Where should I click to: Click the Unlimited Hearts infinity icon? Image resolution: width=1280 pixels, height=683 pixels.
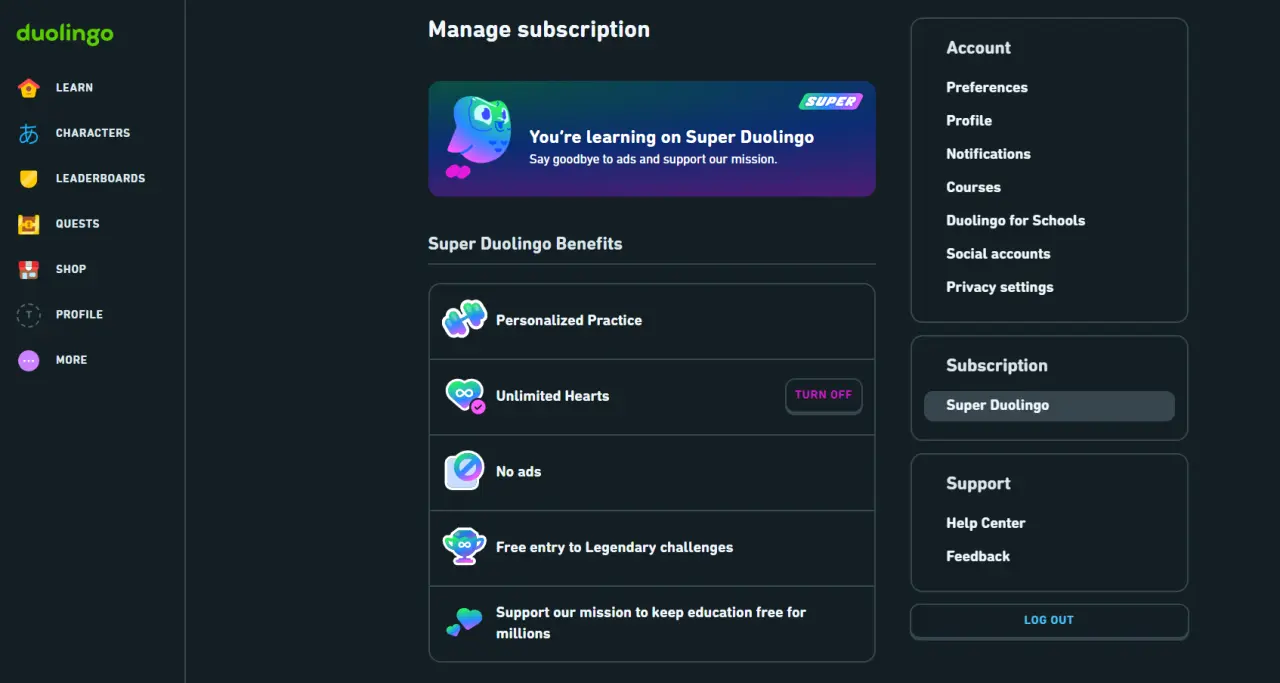pos(464,396)
